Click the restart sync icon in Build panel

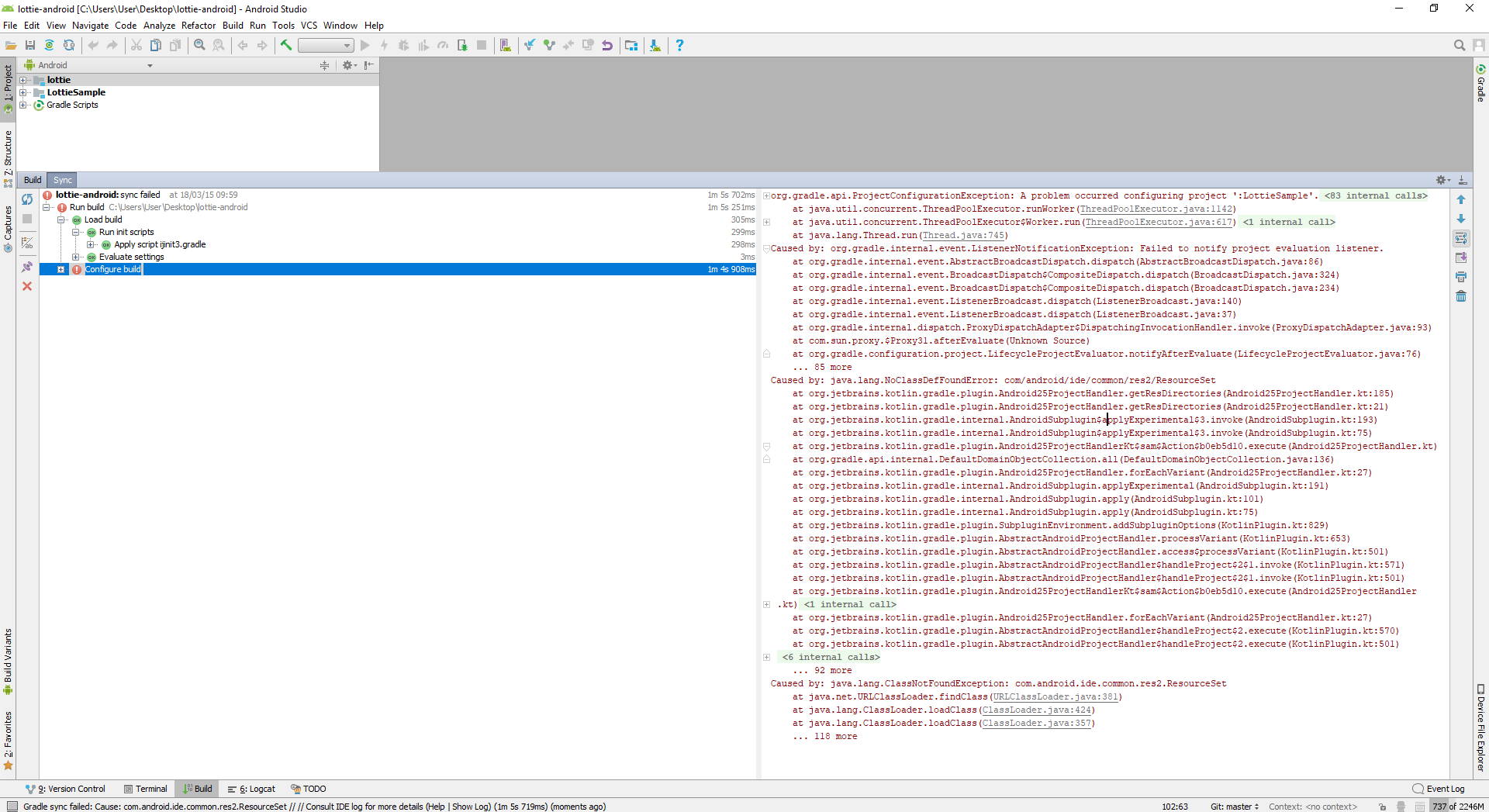(x=27, y=199)
